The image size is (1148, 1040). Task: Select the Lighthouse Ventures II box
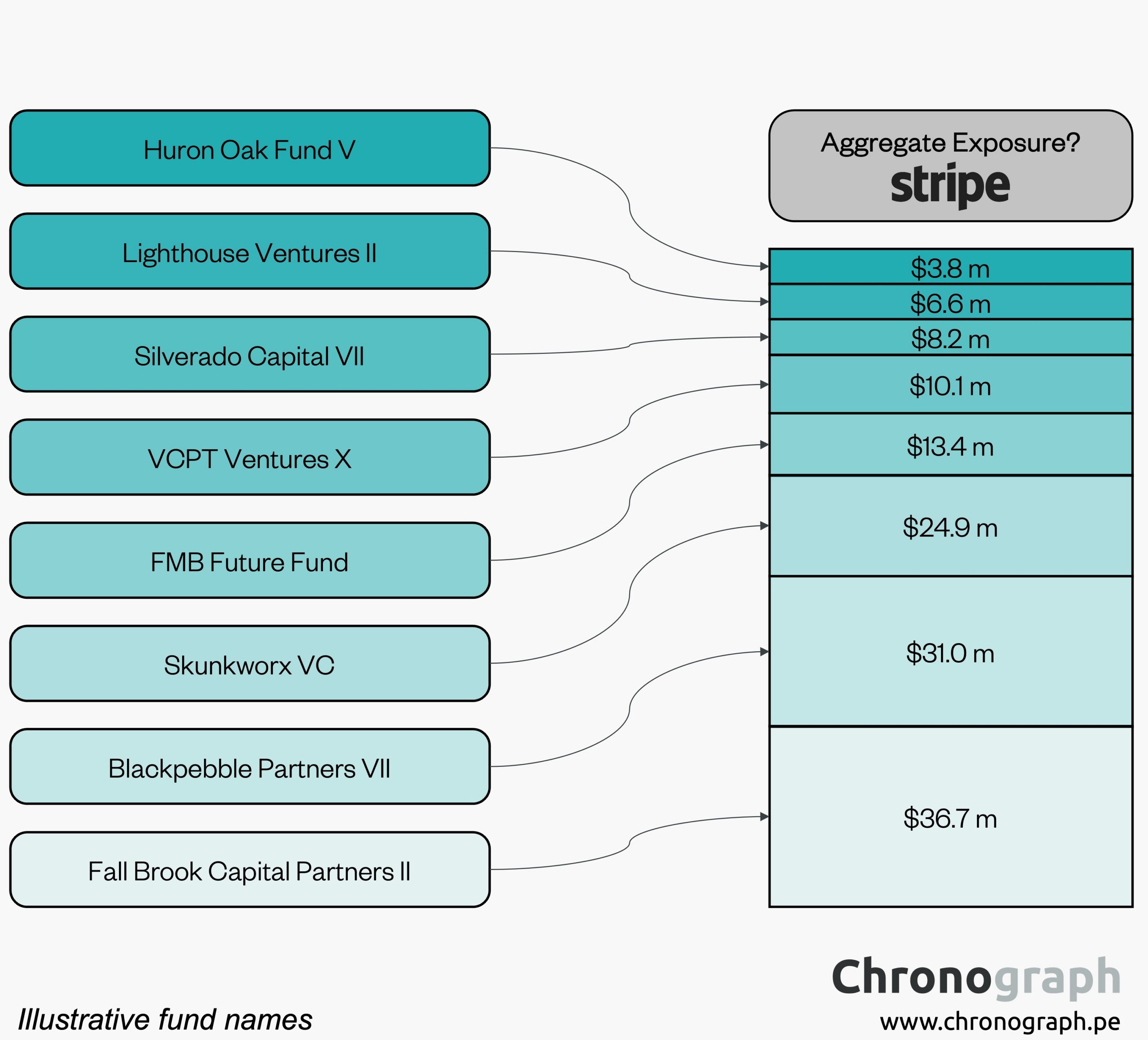pos(249,252)
